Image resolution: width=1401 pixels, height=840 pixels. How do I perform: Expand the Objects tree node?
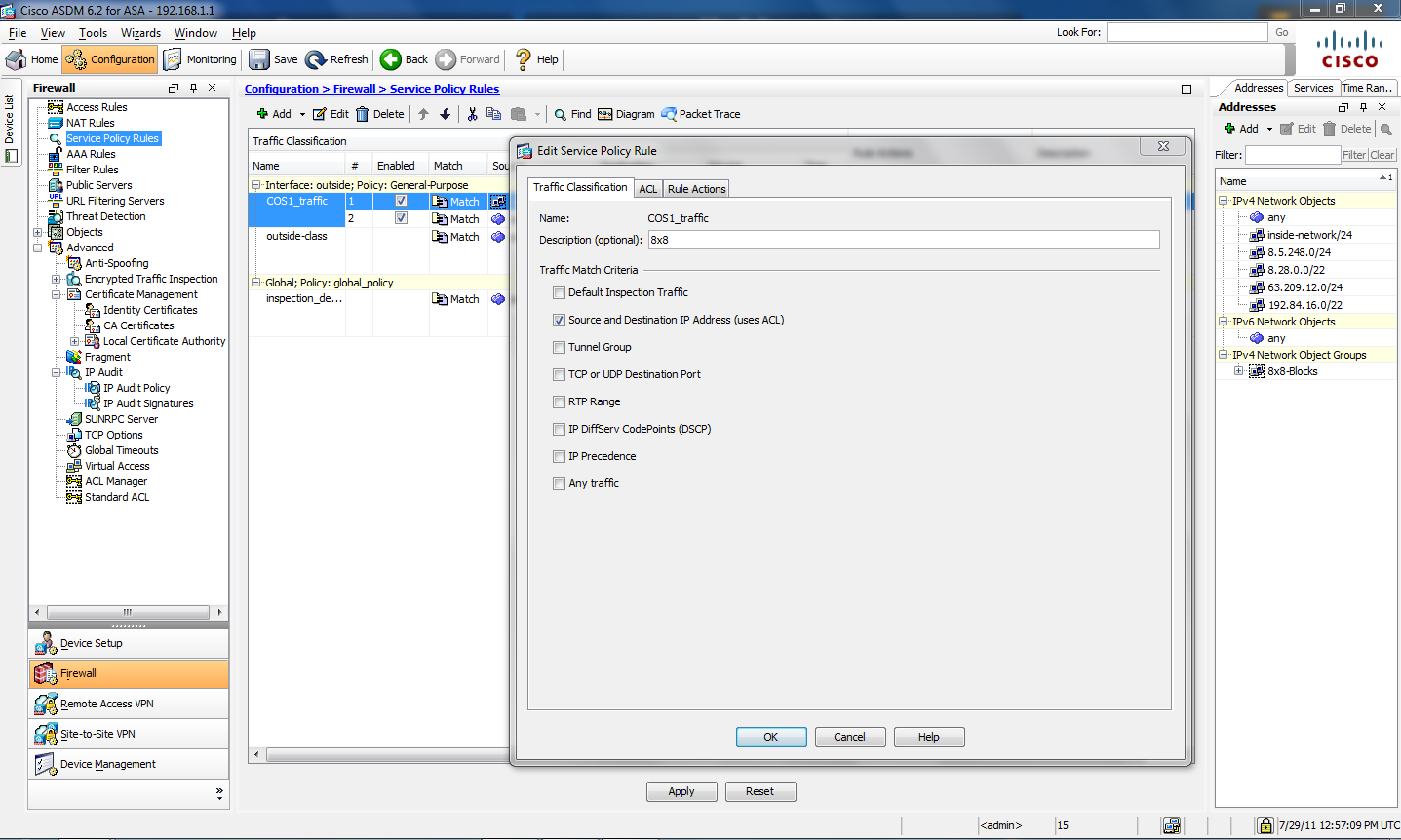click(38, 232)
